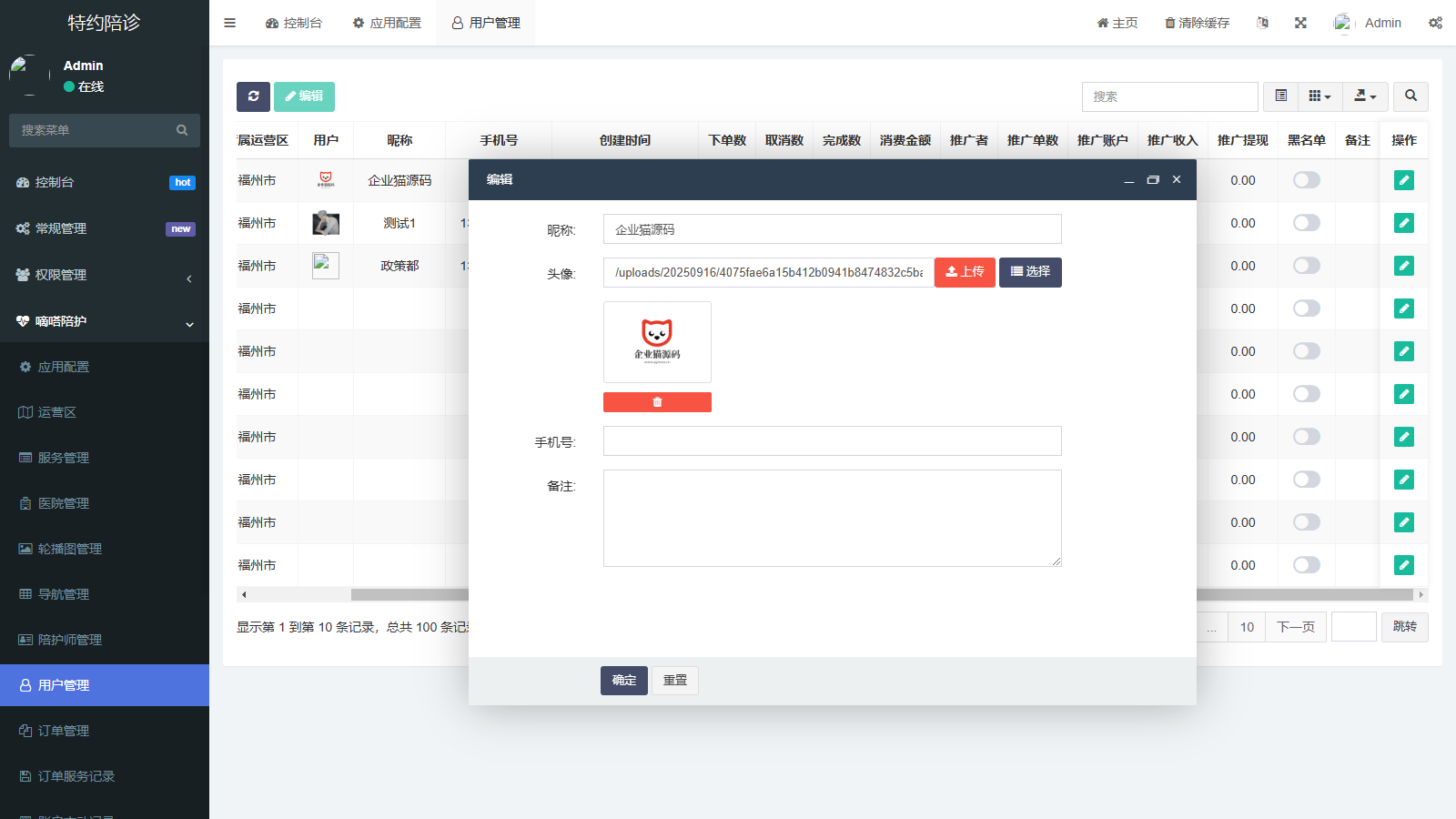
Task: Toggle blacklist switch in the fifth row
Action: point(1307,351)
